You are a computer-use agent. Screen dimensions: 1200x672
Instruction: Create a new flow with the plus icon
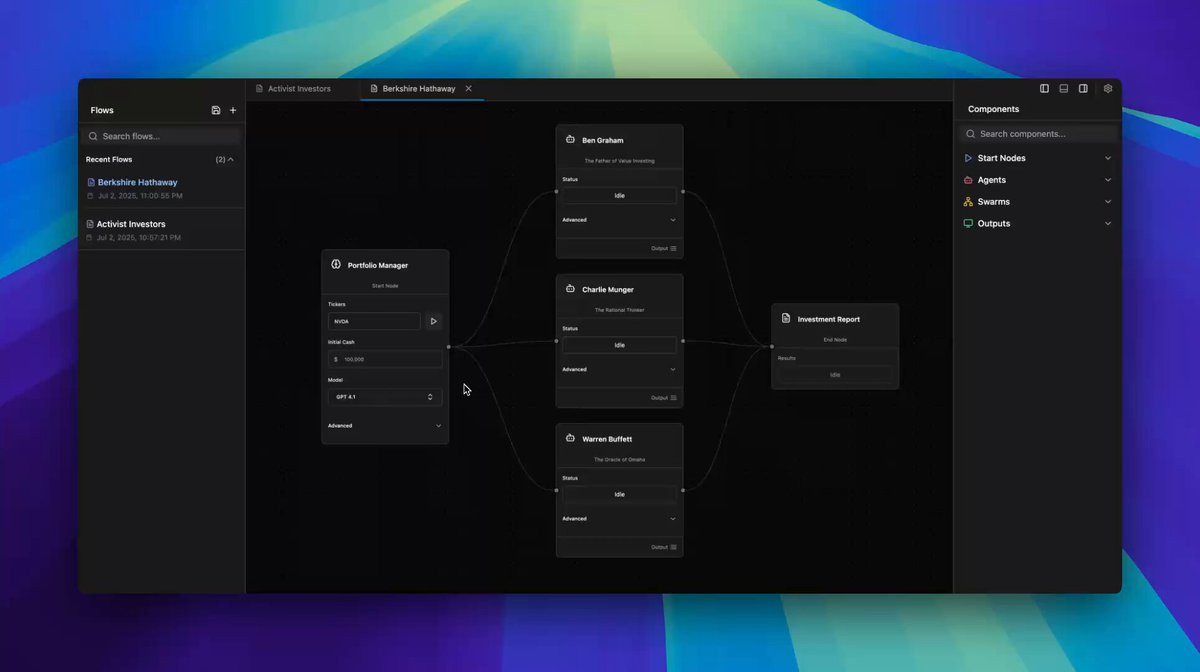[x=233, y=110]
